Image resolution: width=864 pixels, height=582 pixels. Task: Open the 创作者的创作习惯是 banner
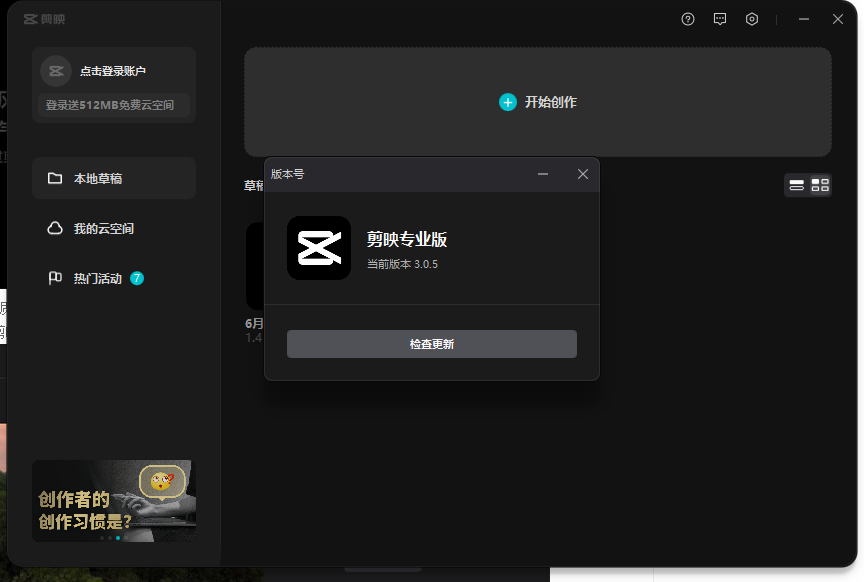click(114, 501)
